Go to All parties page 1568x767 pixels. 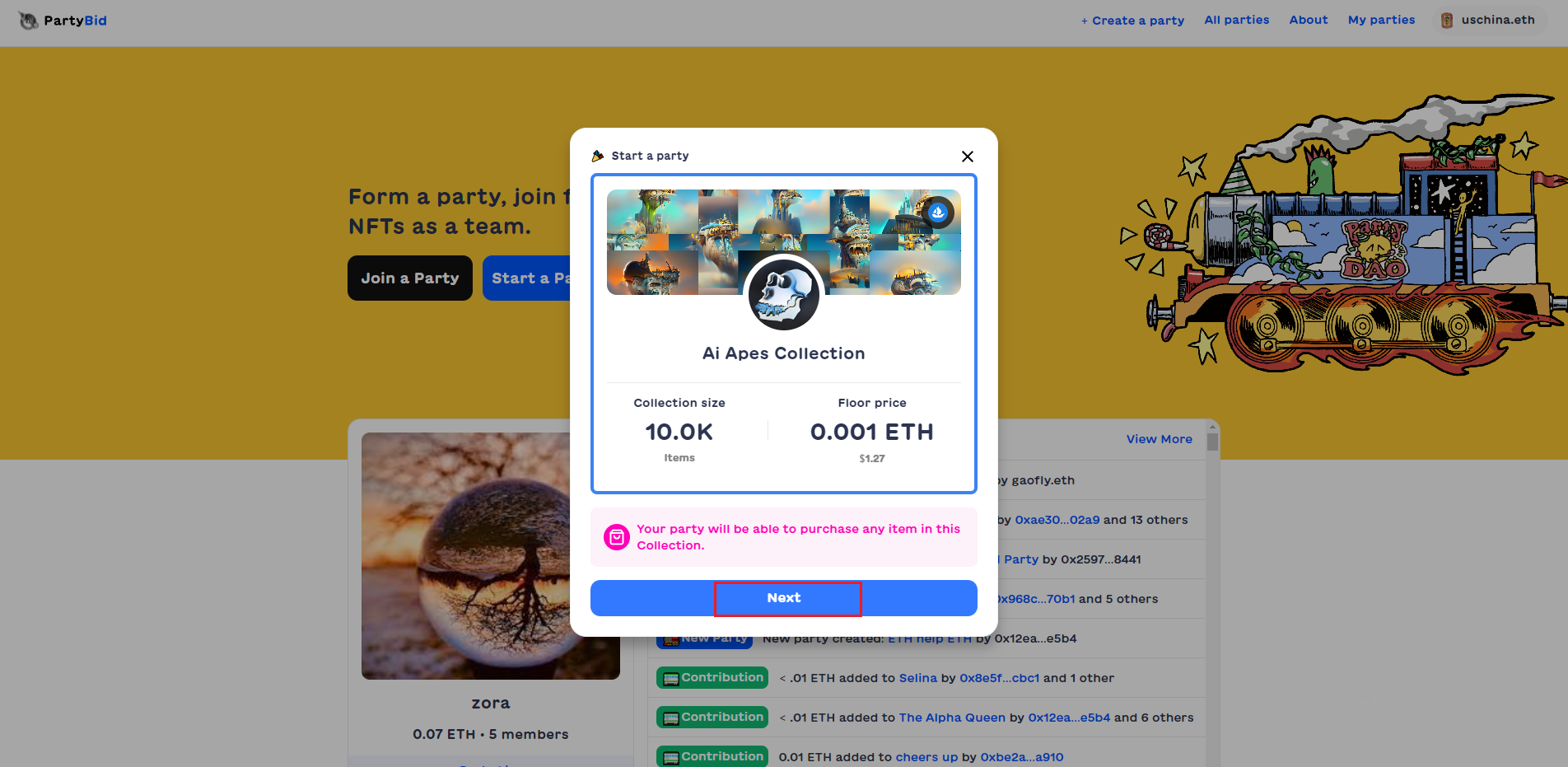(x=1237, y=20)
